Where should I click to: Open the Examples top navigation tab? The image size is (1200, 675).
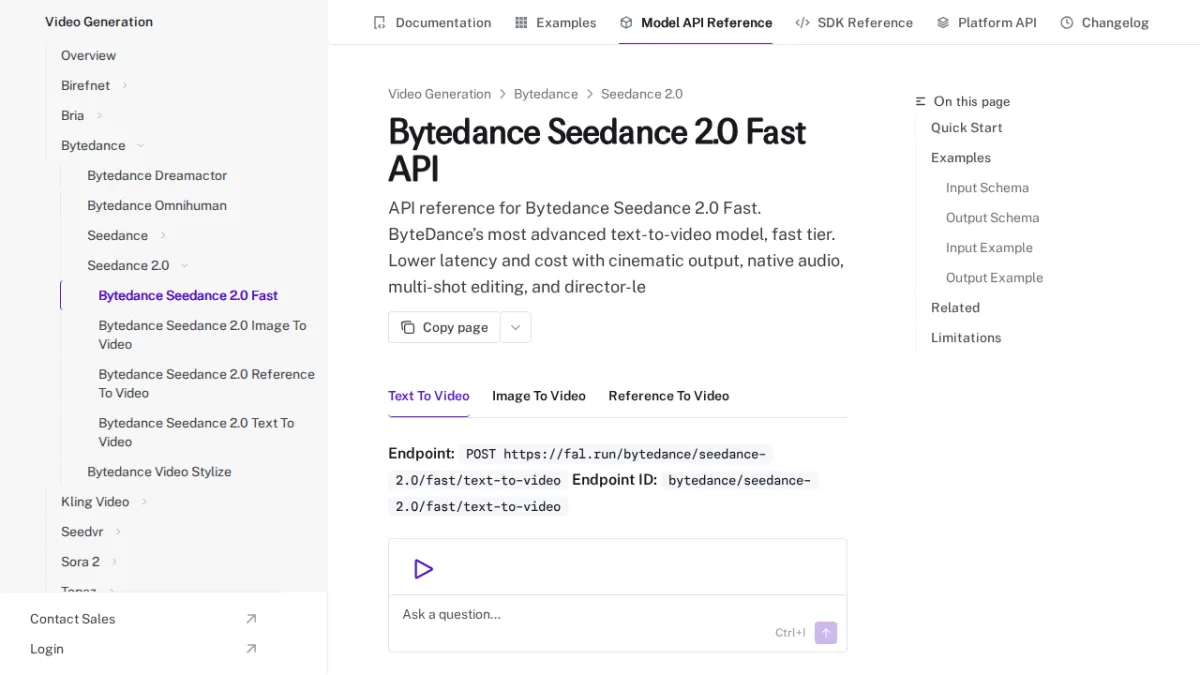click(x=556, y=22)
